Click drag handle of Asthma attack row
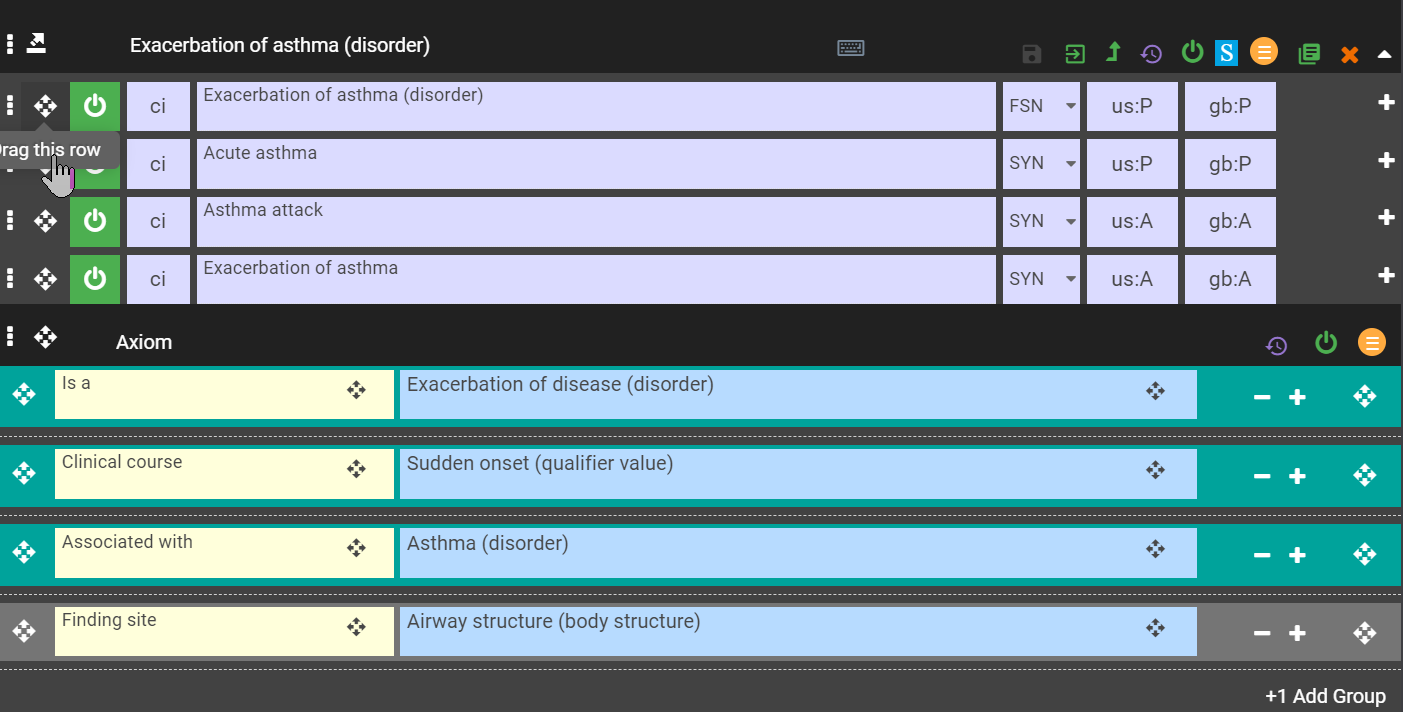 (x=45, y=221)
